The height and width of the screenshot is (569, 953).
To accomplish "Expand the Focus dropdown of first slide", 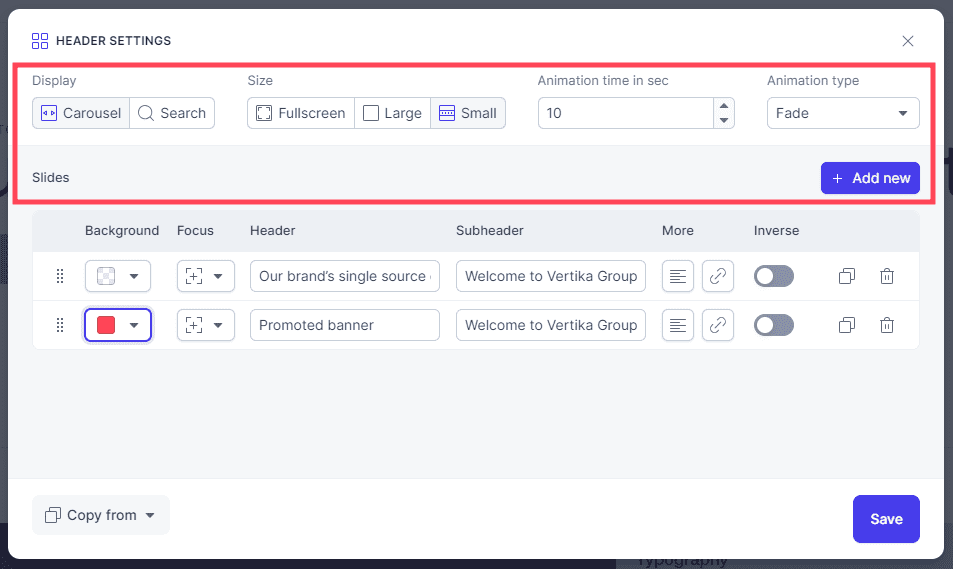I will click(x=205, y=276).
